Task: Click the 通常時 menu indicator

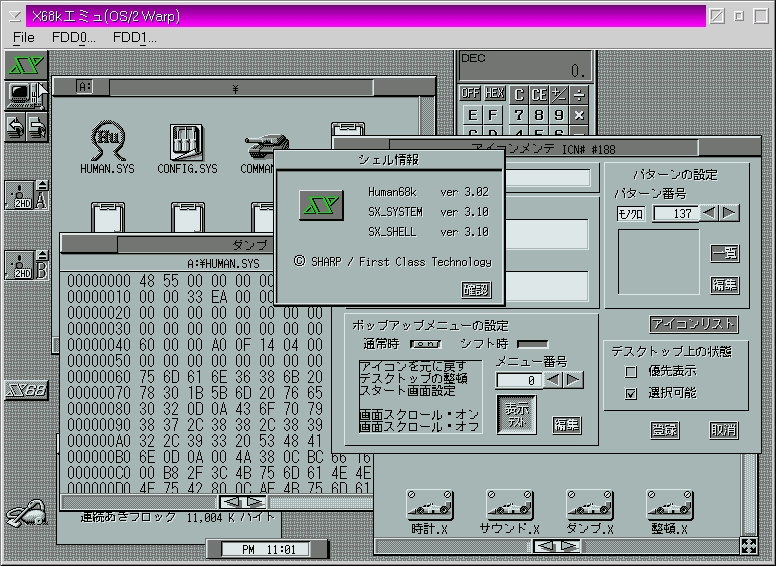Action: click(x=425, y=343)
